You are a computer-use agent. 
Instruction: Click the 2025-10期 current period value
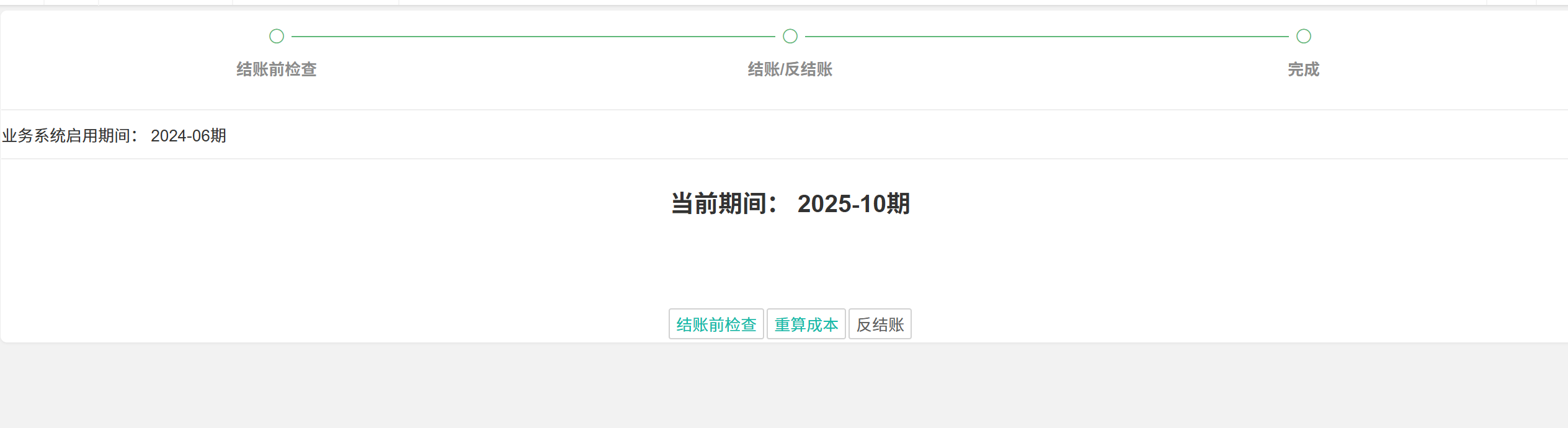[853, 204]
